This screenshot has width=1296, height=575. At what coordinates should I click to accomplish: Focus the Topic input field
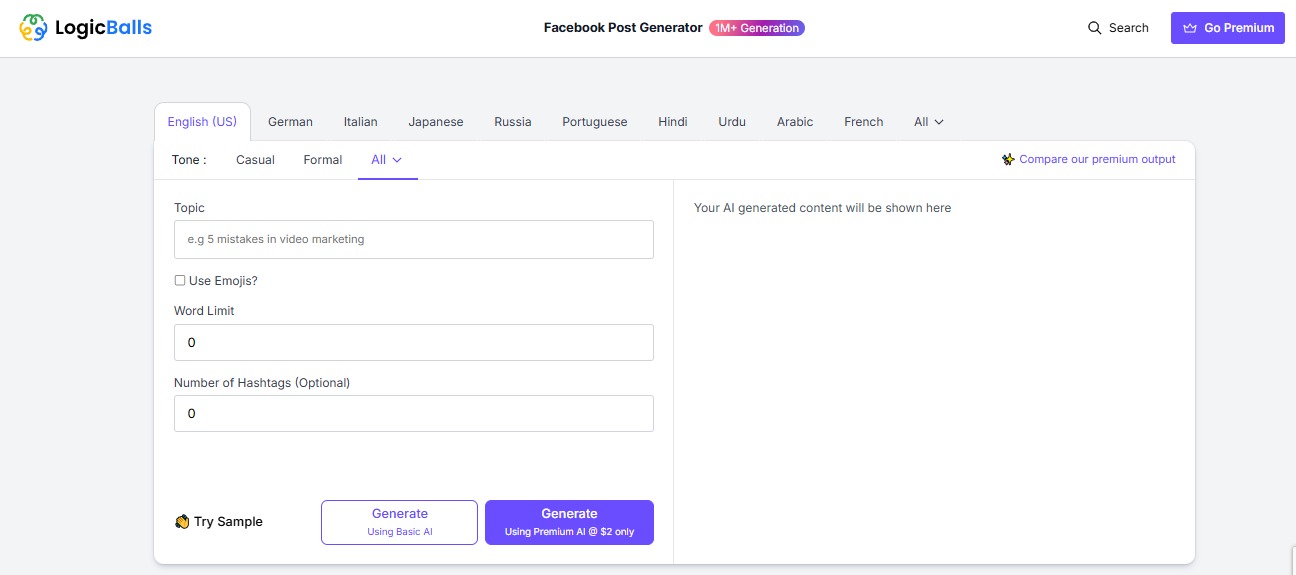[x=413, y=240]
